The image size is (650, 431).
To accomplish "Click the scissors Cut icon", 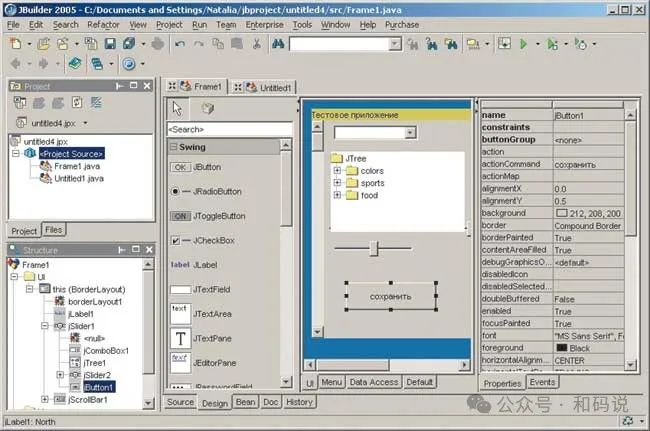I will [257, 44].
